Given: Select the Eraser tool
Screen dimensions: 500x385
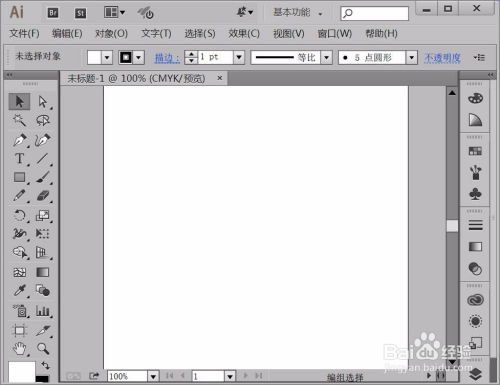Looking at the screenshot, I should [x=43, y=196].
